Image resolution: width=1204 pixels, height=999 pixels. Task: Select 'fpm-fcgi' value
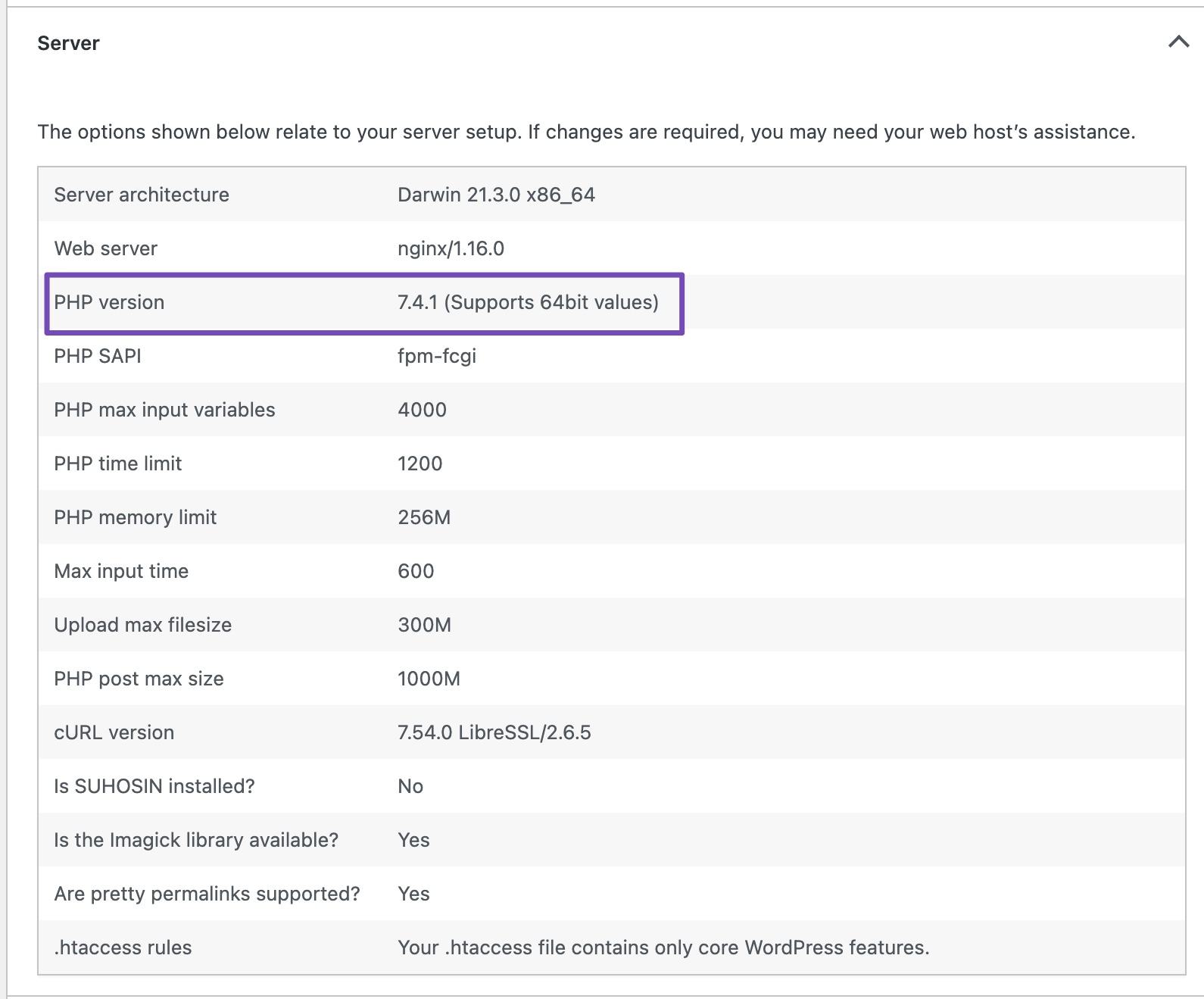click(437, 356)
